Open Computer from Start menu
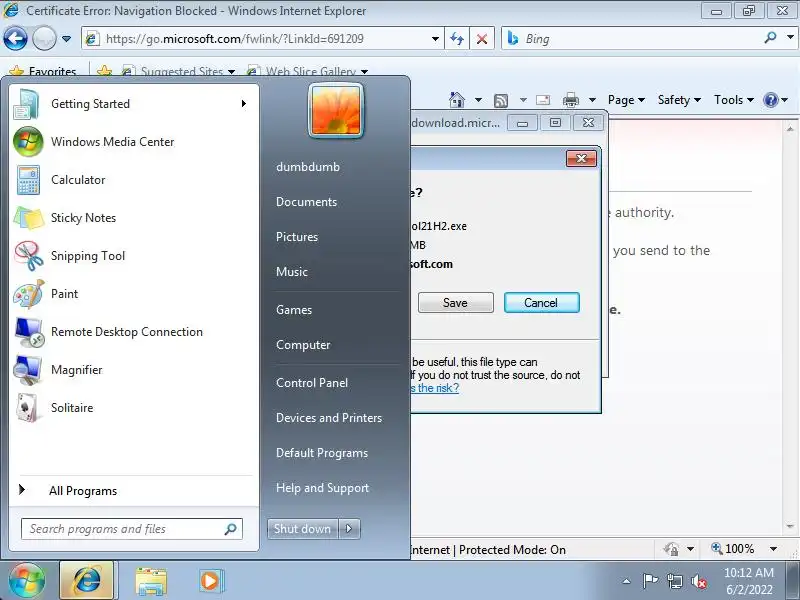The width and height of the screenshot is (800, 600). coord(304,345)
